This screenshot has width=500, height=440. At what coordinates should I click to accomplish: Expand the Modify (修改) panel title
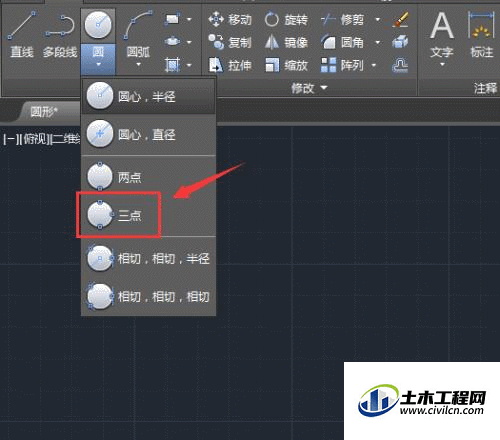(309, 88)
